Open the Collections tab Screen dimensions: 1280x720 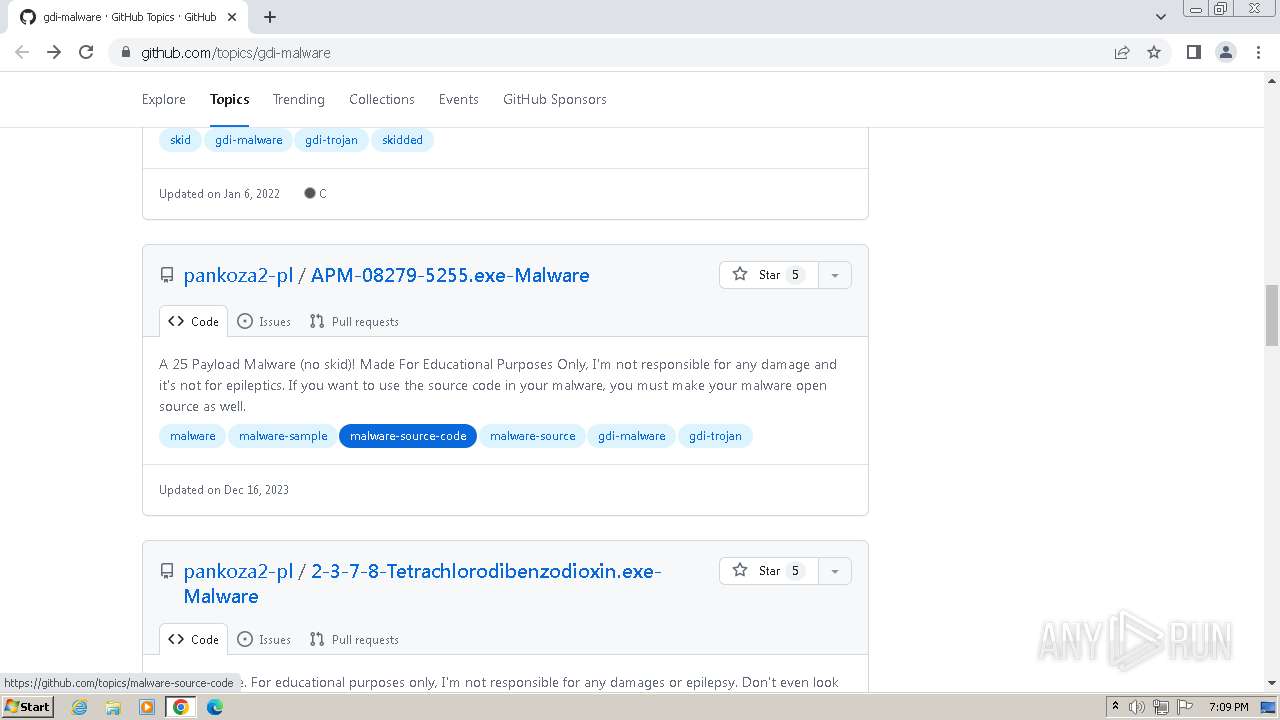point(382,99)
